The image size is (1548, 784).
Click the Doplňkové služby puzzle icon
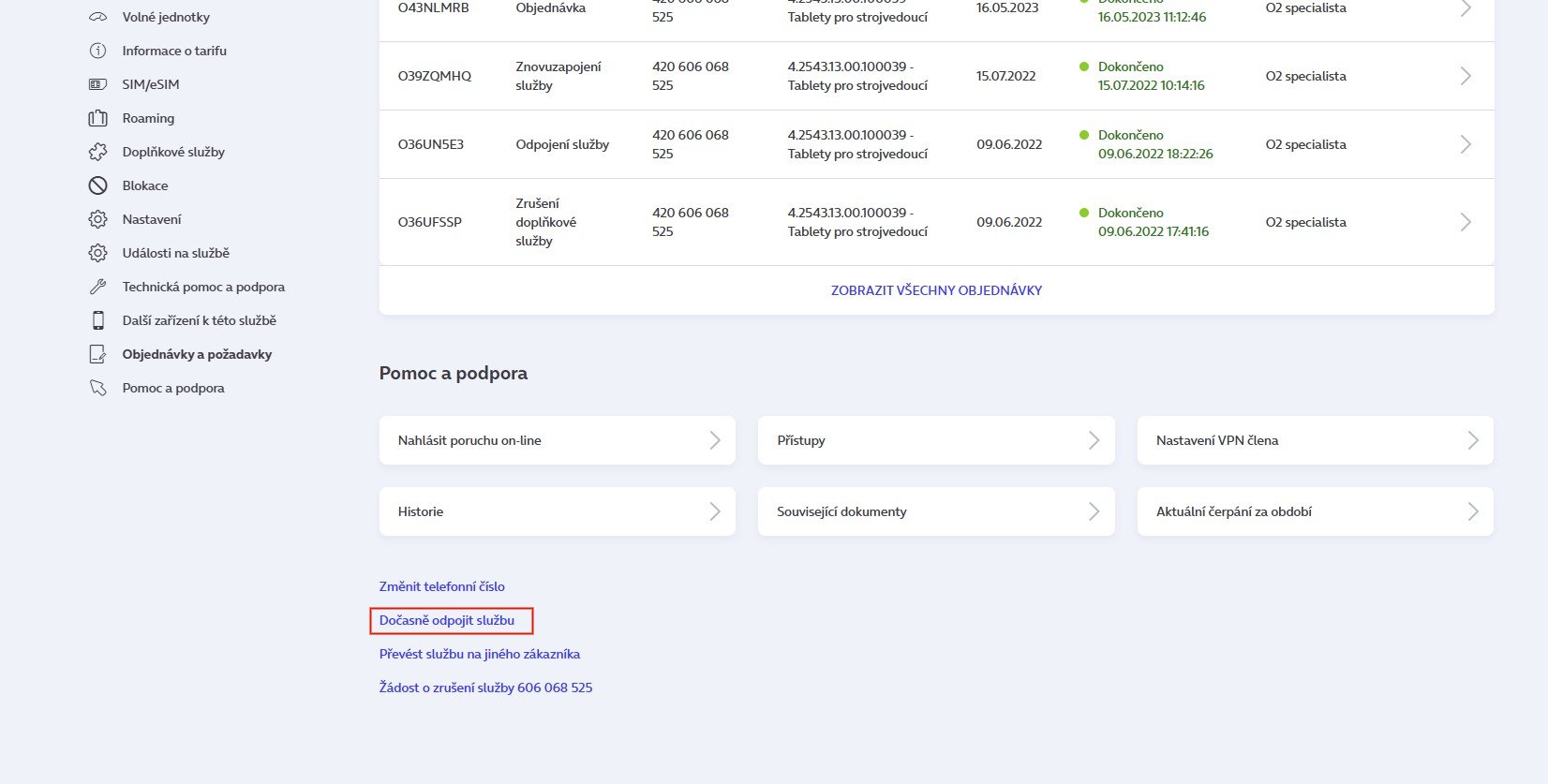coord(97,152)
